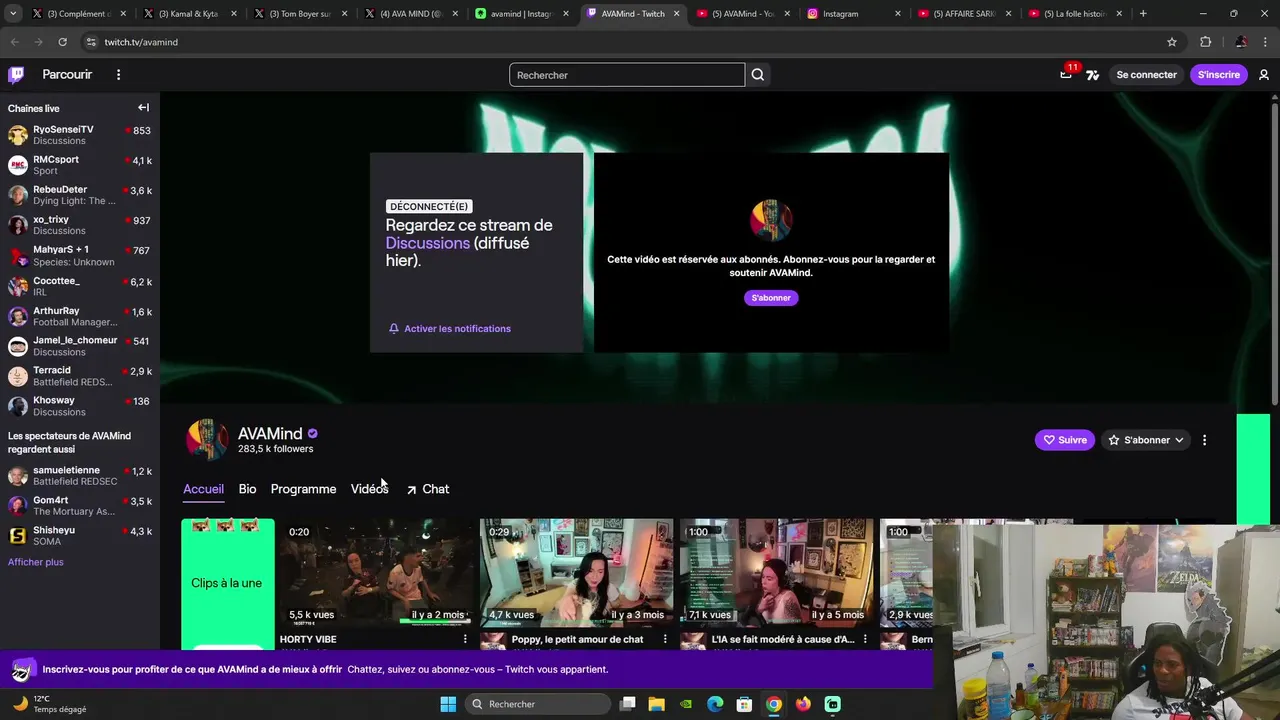Screen dimensions: 1280x720
Task: Switch to the Instagram browser tab
Action: coord(853,14)
